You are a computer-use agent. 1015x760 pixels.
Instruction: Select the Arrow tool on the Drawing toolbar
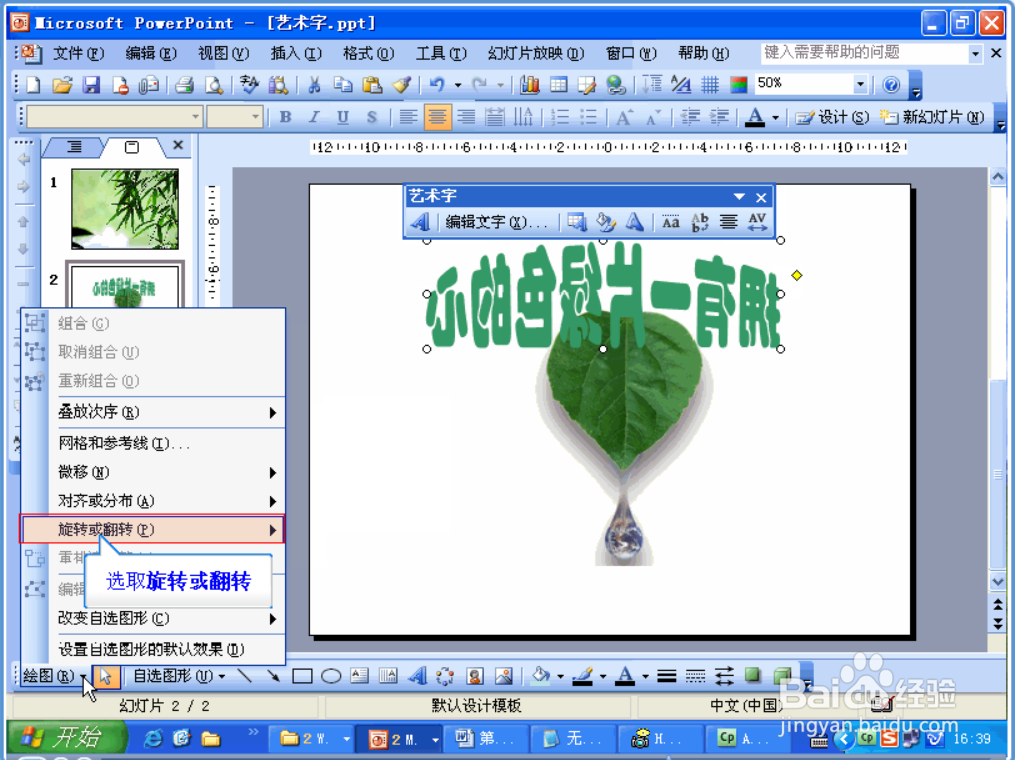coord(273,676)
